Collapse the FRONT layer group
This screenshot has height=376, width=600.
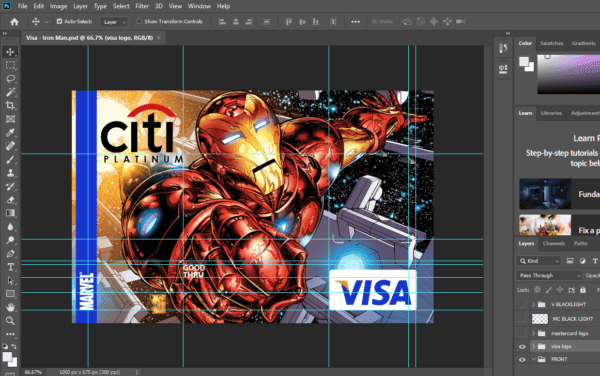(x=533, y=360)
